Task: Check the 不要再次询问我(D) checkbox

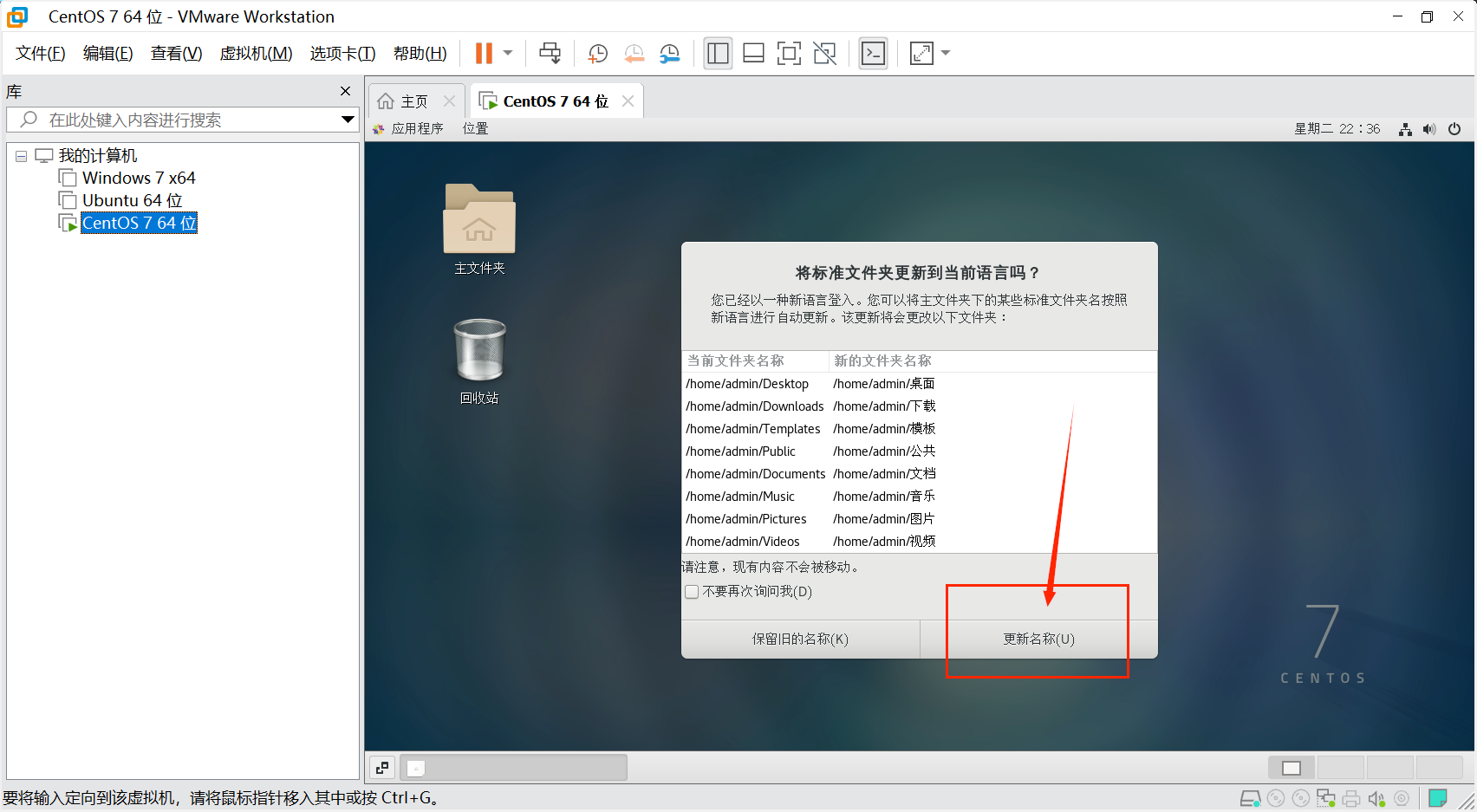Action: pos(692,592)
